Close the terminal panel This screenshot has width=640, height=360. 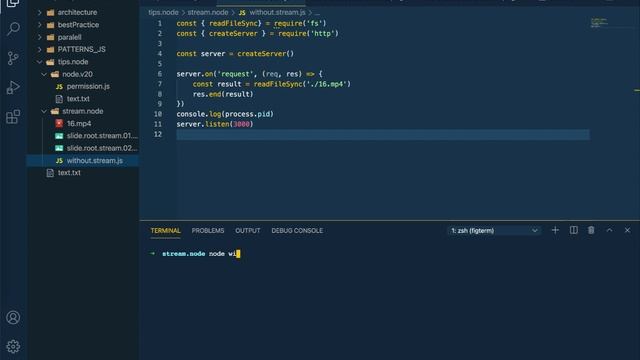coord(627,230)
